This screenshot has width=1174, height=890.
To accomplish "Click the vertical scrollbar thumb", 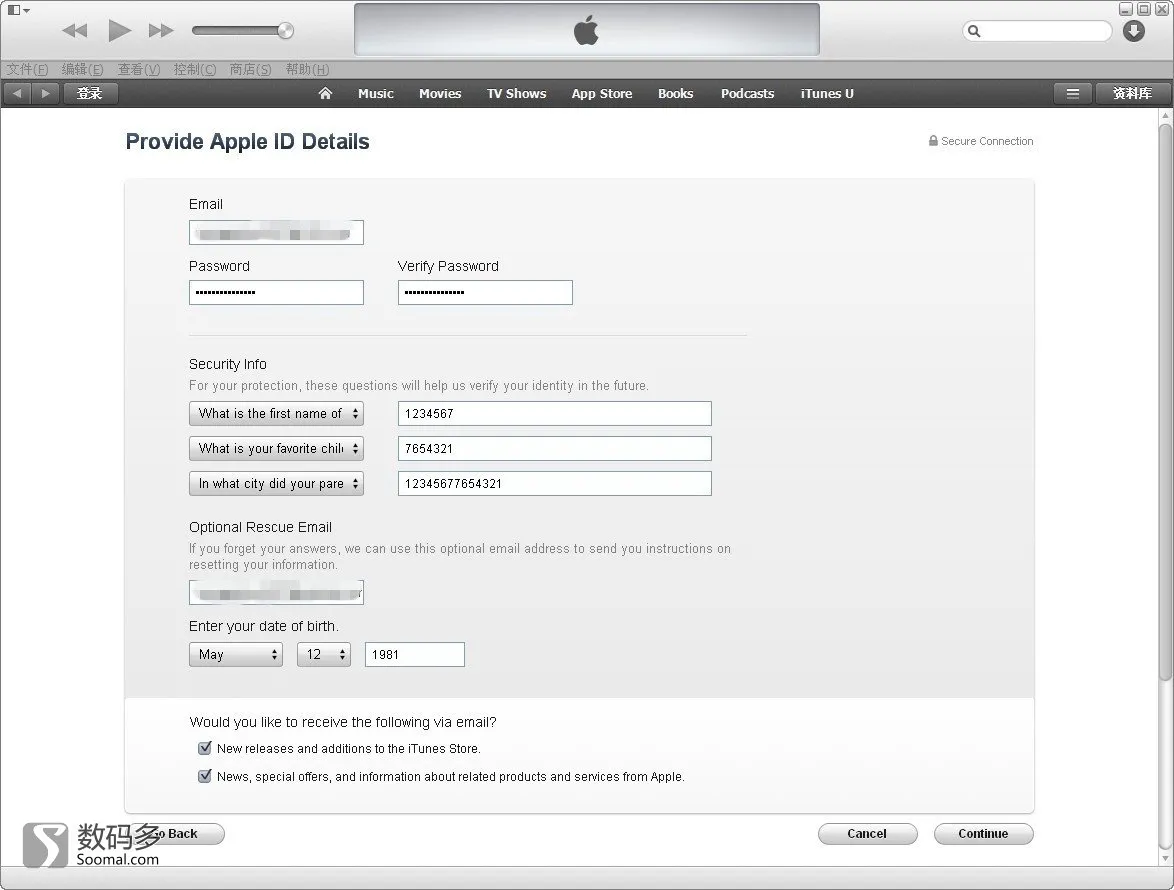I will click(1165, 401).
